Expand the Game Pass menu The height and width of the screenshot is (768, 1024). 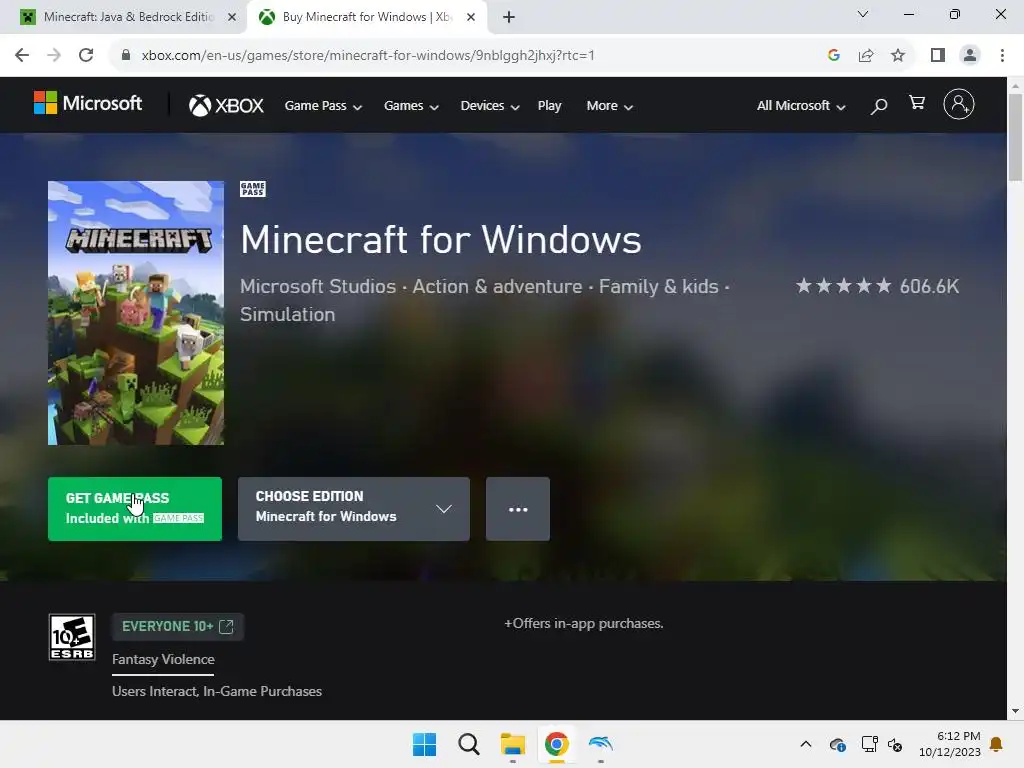pyautogui.click(x=323, y=106)
